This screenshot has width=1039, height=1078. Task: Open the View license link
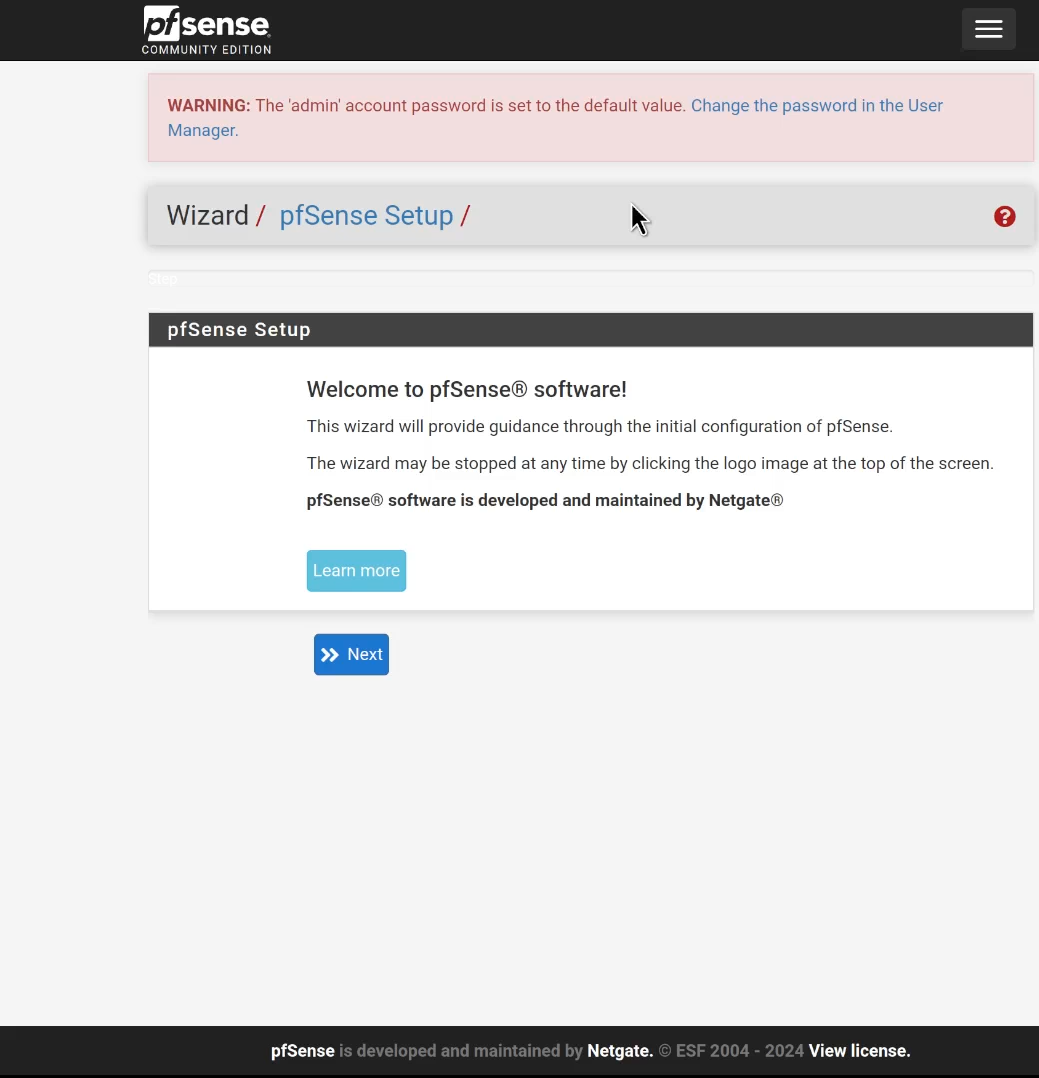pyautogui.click(x=859, y=1050)
